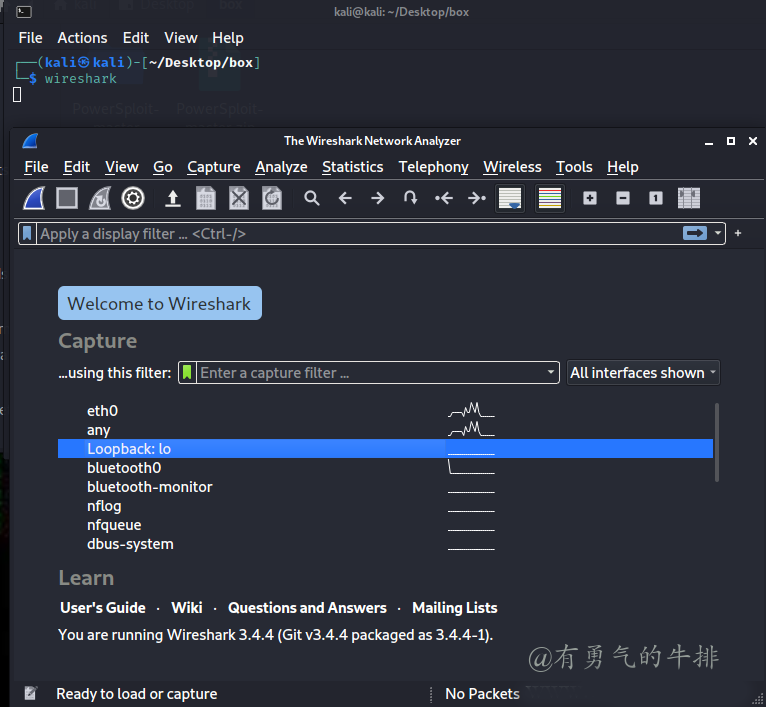Open Mailing Lists link
This screenshot has height=707, width=766.
point(455,608)
